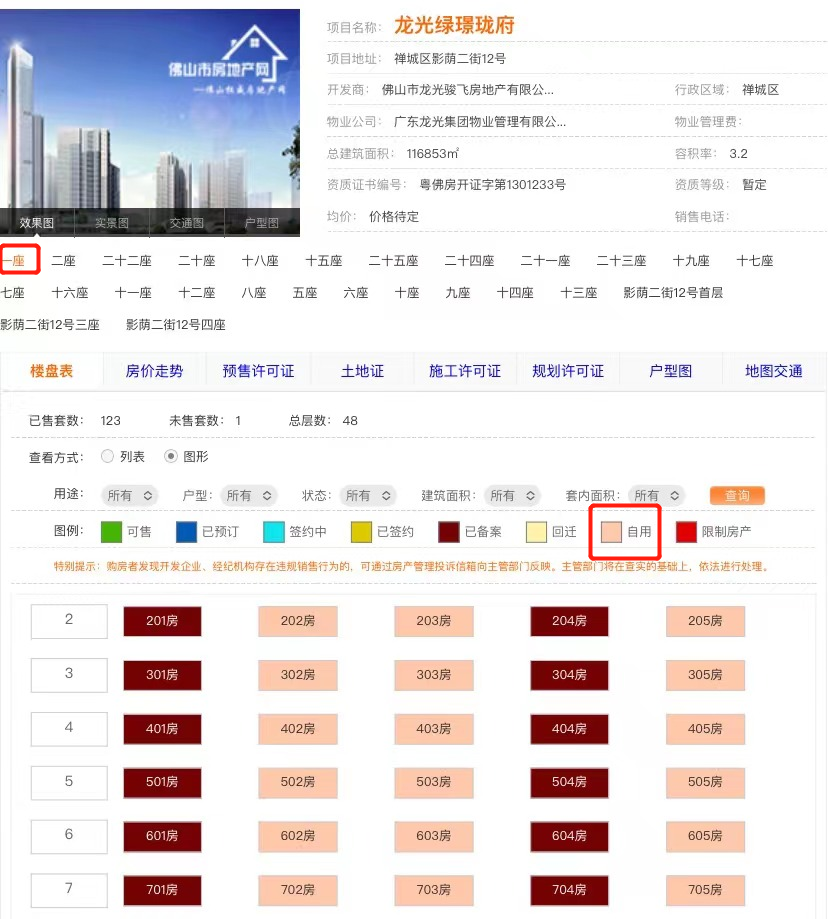Screen dimensions: 828x919
Task: Open 影荫二街12号四座 link
Action: pyautogui.click(x=176, y=325)
